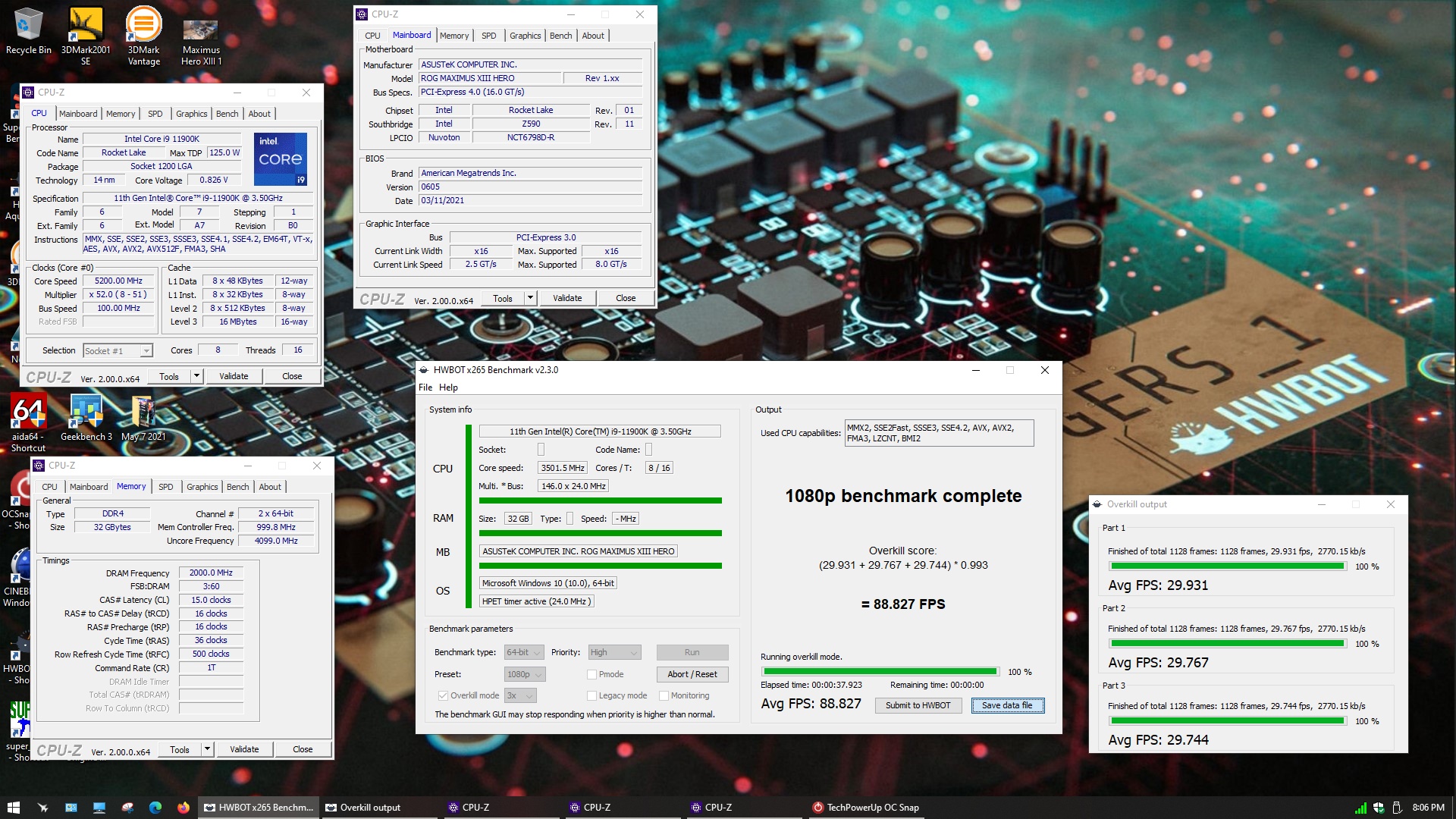
Task: Open Windows Security shield tray icon
Action: tap(1379, 808)
